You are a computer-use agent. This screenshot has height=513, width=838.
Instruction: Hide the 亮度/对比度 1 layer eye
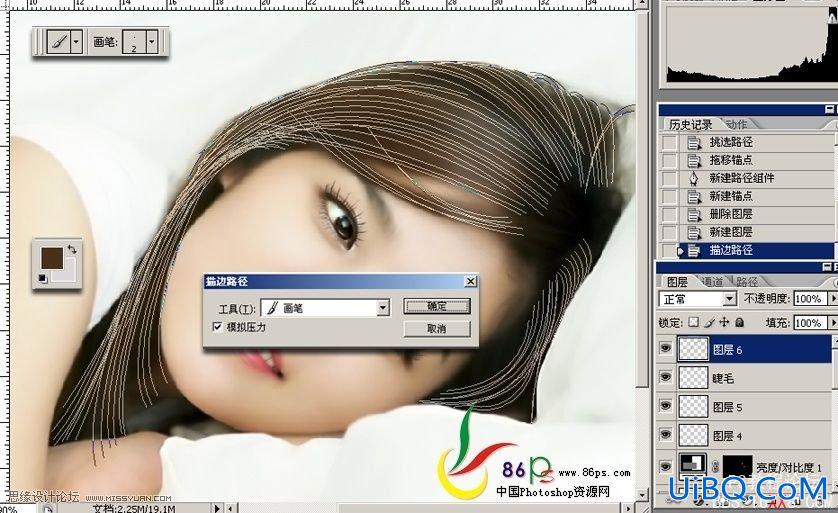pyautogui.click(x=665, y=466)
